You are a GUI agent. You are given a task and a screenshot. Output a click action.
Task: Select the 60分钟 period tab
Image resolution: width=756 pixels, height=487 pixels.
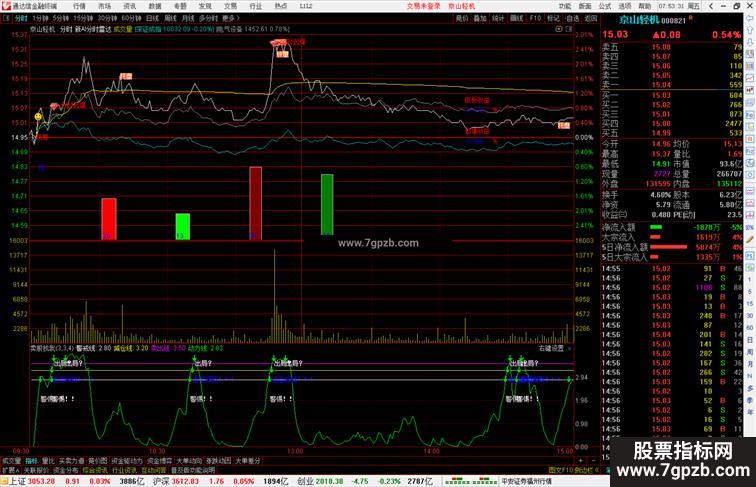click(131, 18)
